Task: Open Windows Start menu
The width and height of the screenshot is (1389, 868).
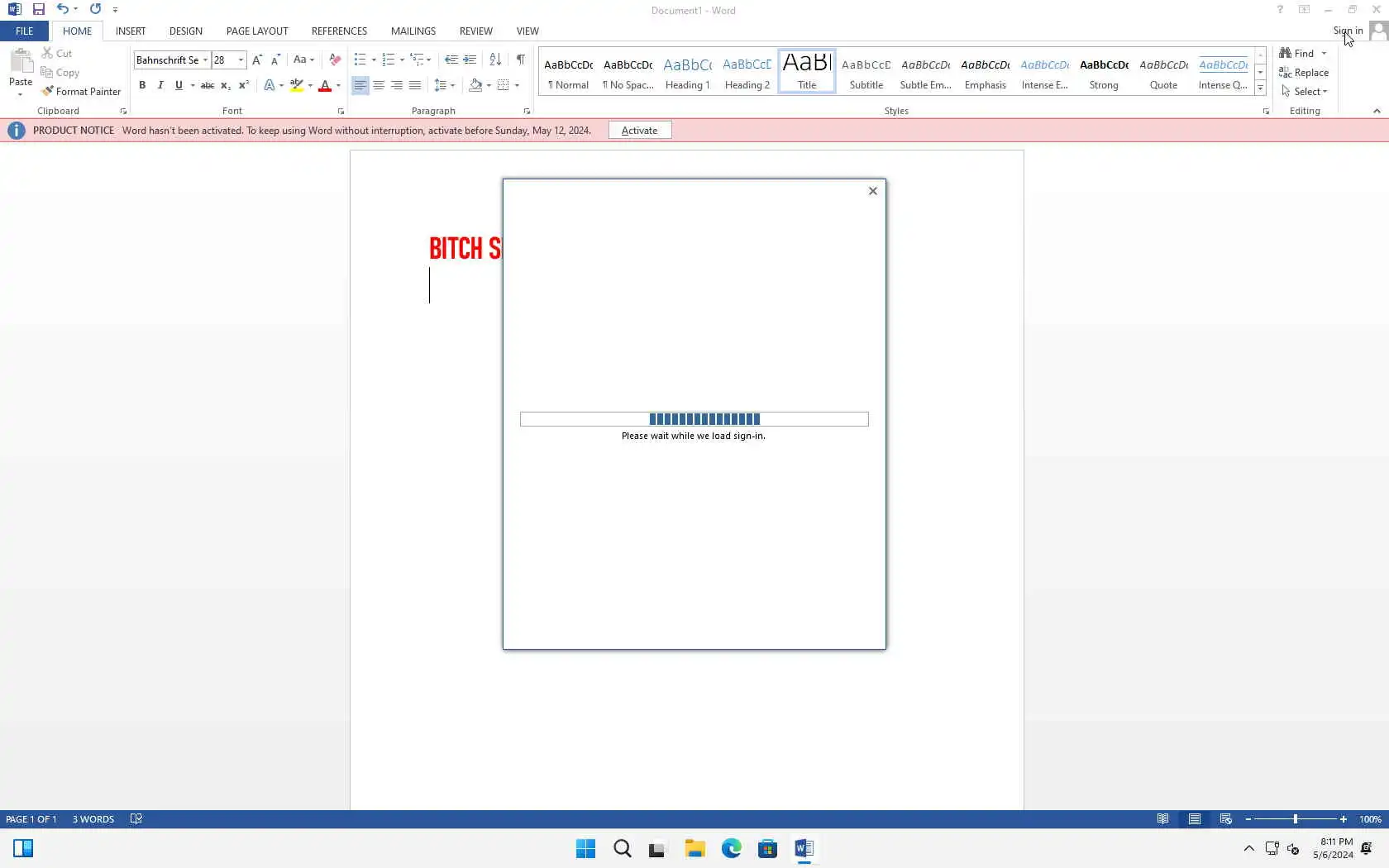Action: [585, 849]
